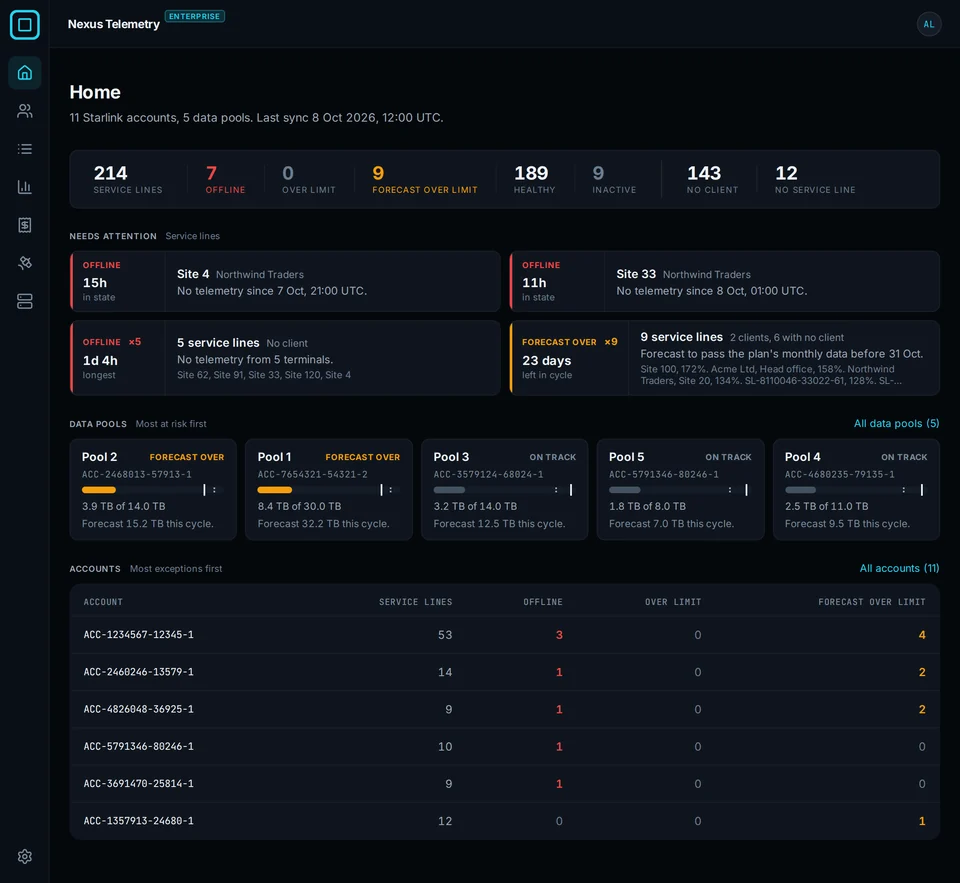Open the settings gear icon
The height and width of the screenshot is (883, 960).
point(24,856)
